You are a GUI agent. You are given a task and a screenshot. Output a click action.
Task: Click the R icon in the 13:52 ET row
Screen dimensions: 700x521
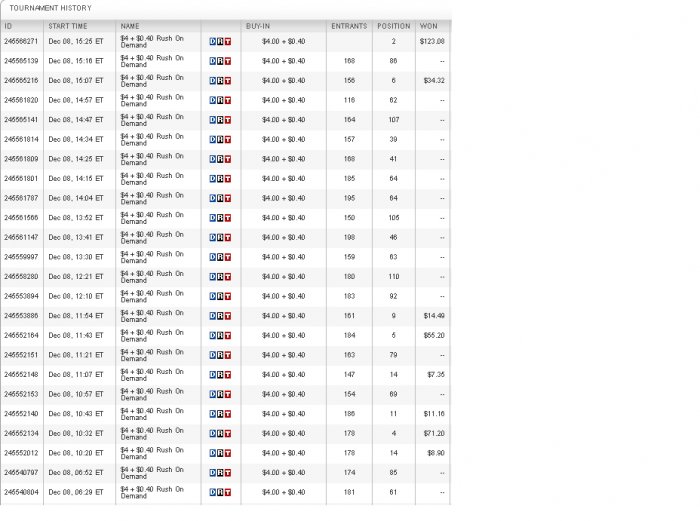pos(220,218)
